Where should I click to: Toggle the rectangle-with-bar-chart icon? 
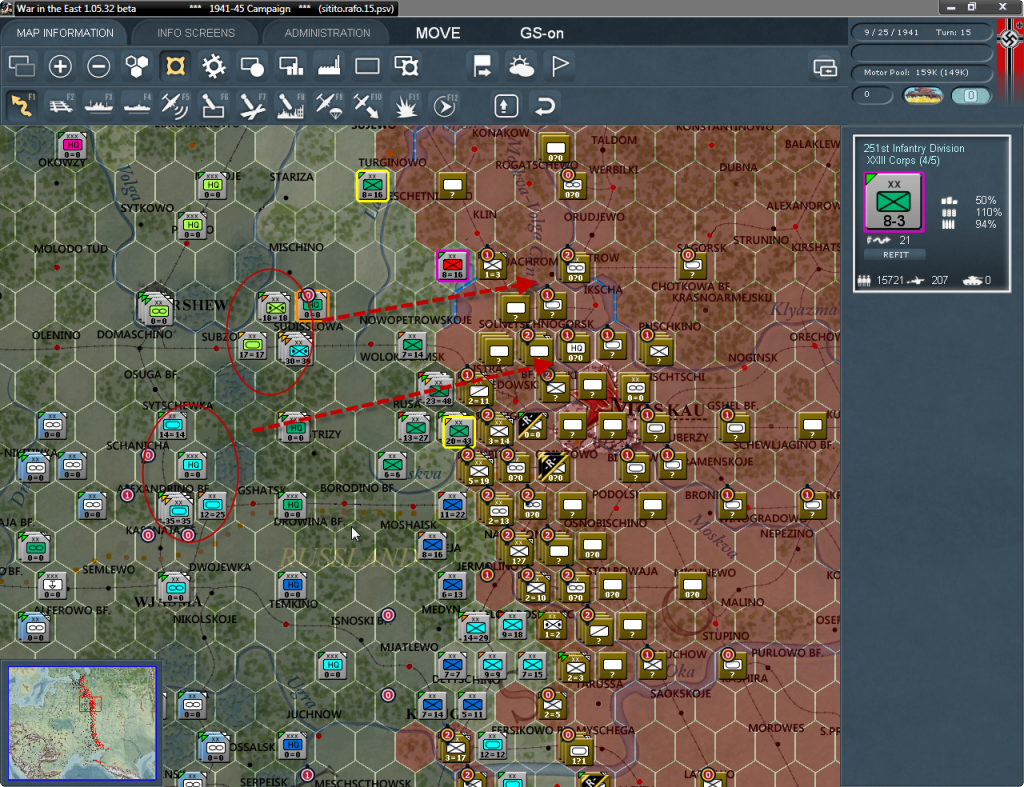pyautogui.click(x=291, y=66)
